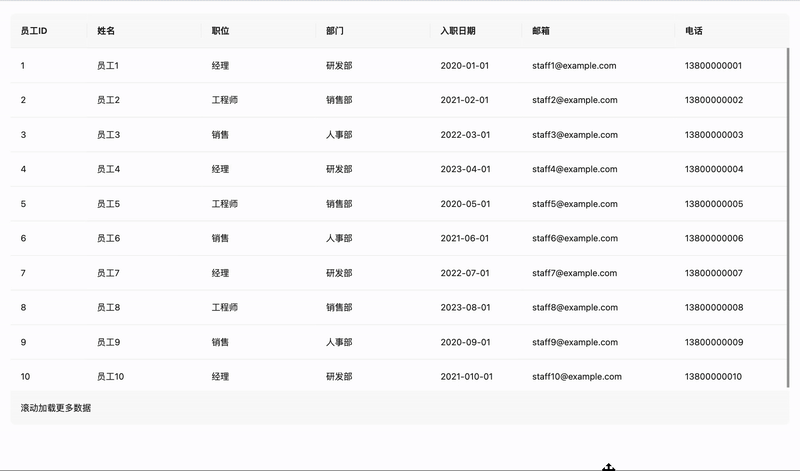Viewport: 800px width, 471px height.
Task: Click email staff4@example.com
Action: [574, 169]
